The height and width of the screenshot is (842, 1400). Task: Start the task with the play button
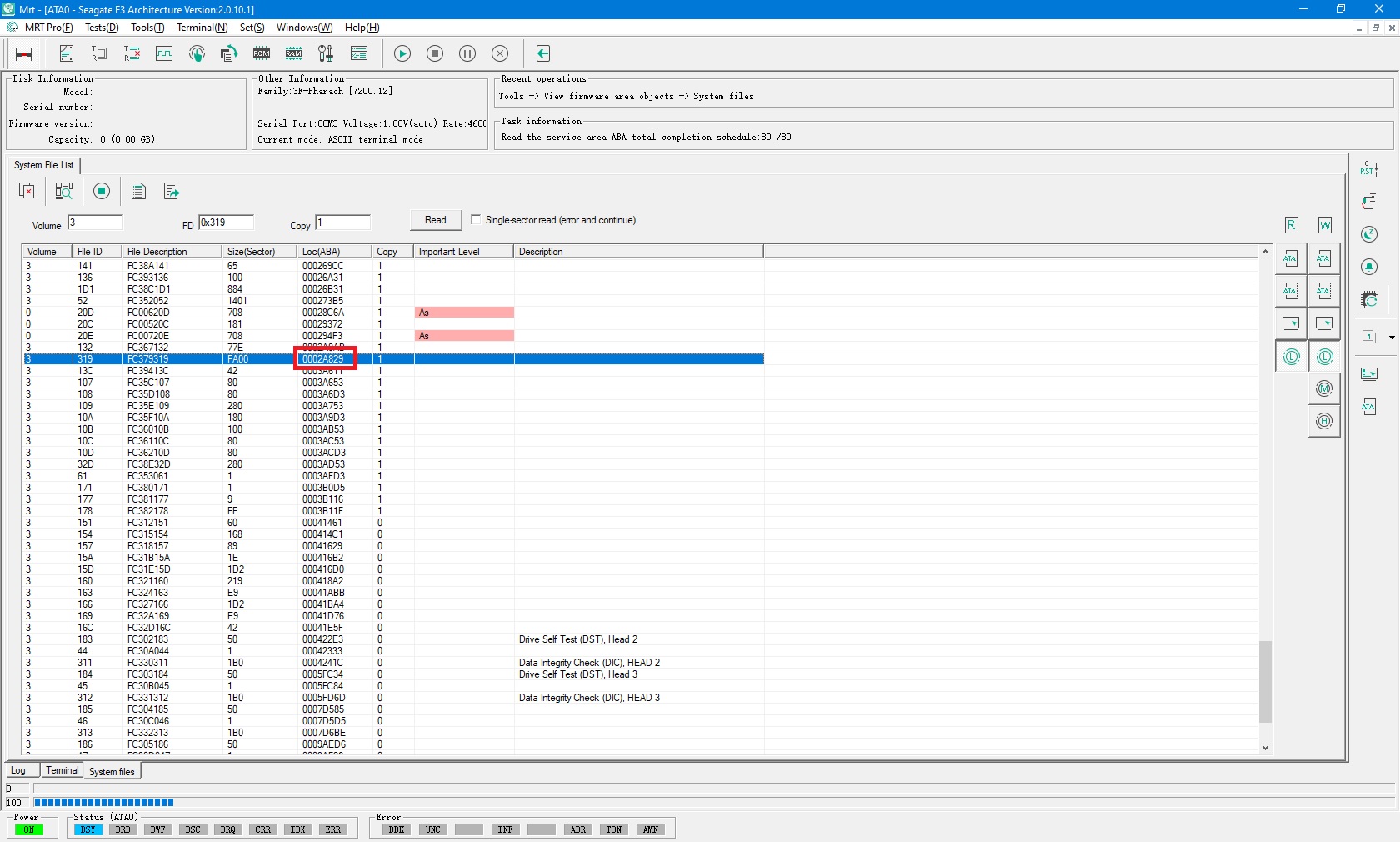tap(402, 53)
